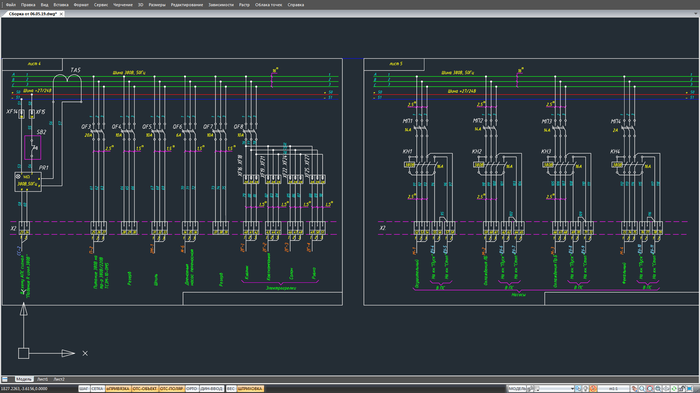Open the Черчение menu
This screenshot has width=700, height=393.
tap(123, 5)
